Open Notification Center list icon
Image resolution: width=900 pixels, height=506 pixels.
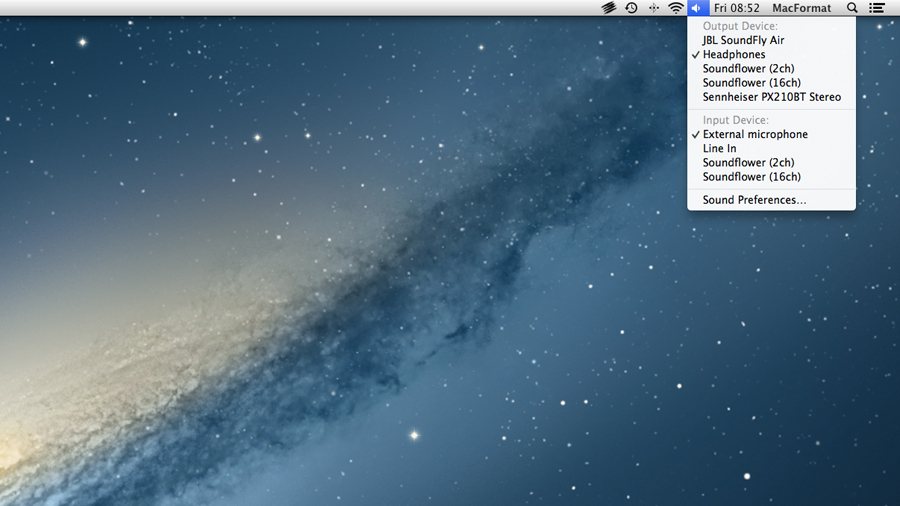click(876, 8)
